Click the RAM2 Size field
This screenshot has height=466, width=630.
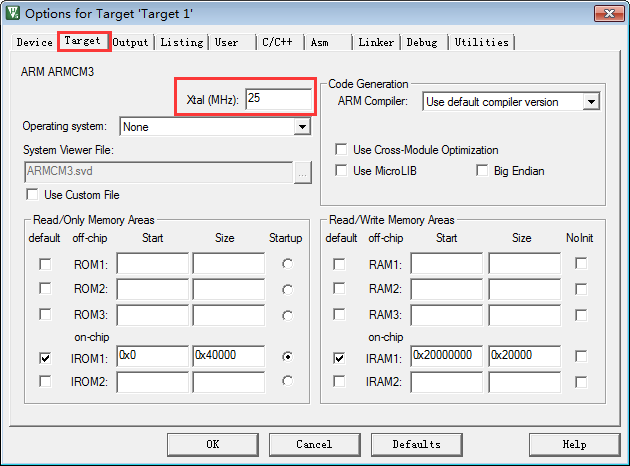point(524,289)
